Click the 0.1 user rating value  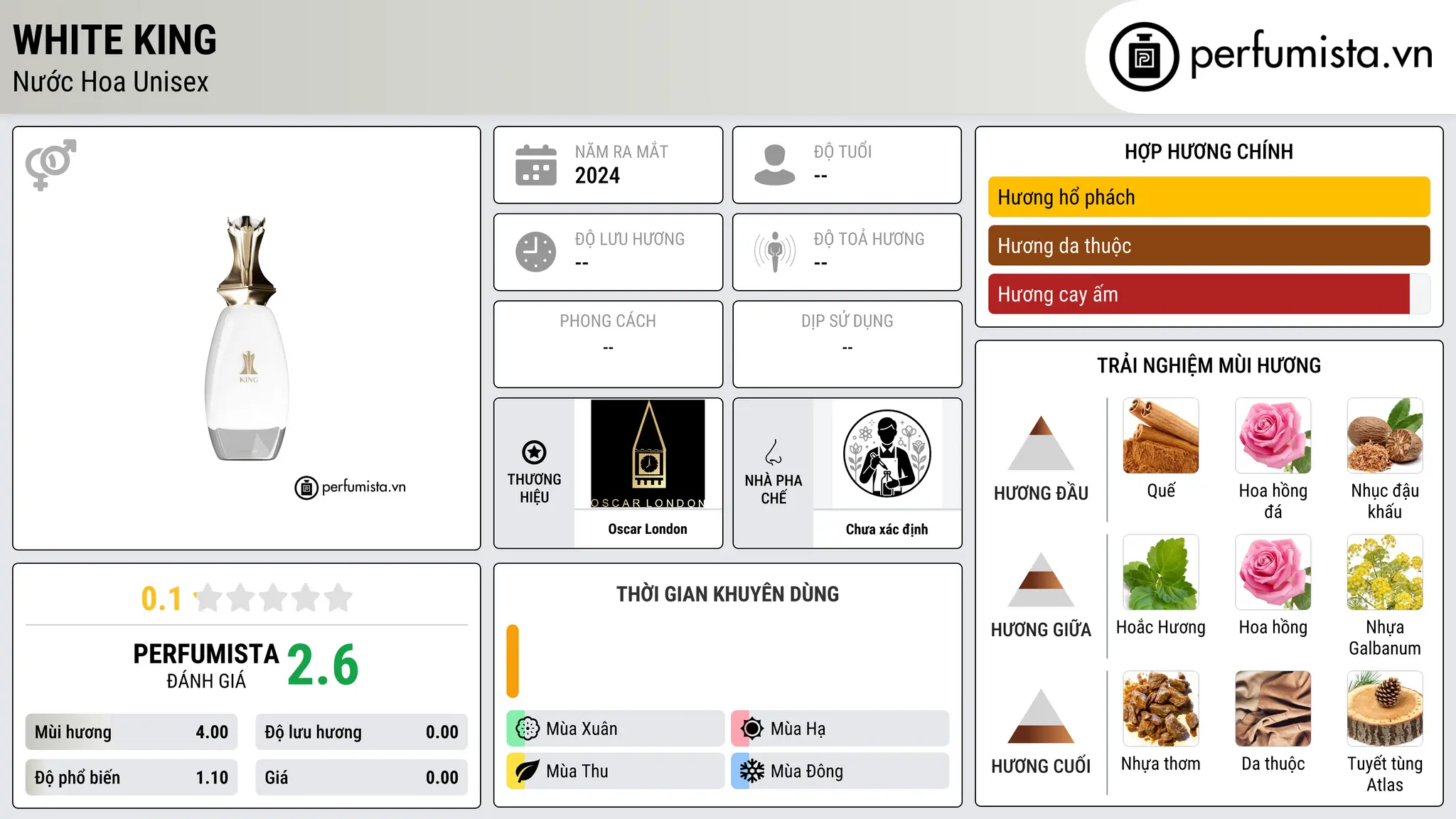tap(161, 599)
